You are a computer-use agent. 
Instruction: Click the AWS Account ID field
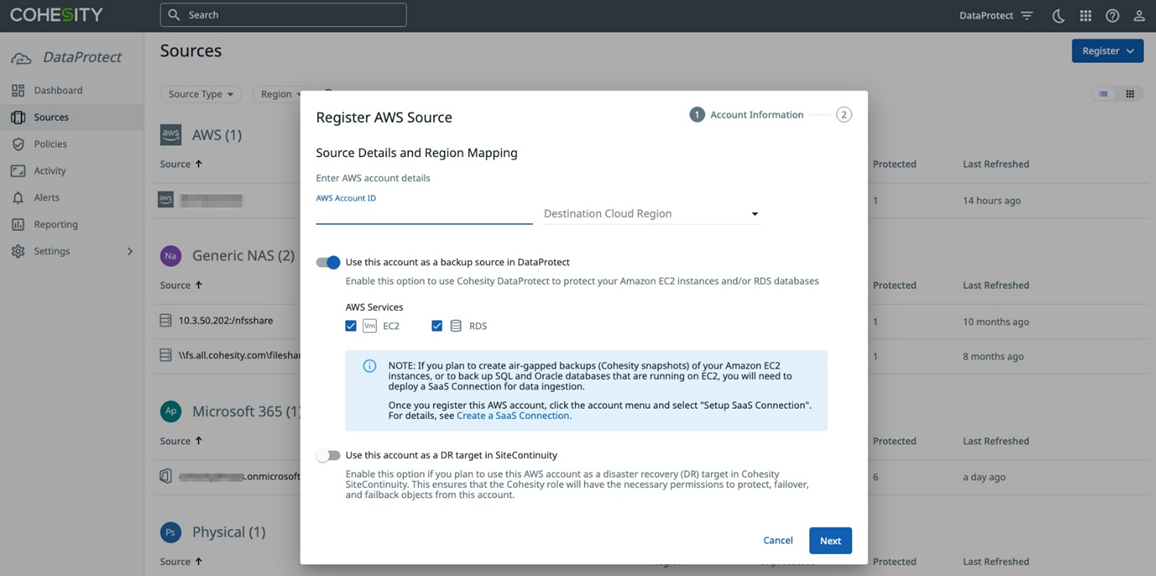[424, 214]
